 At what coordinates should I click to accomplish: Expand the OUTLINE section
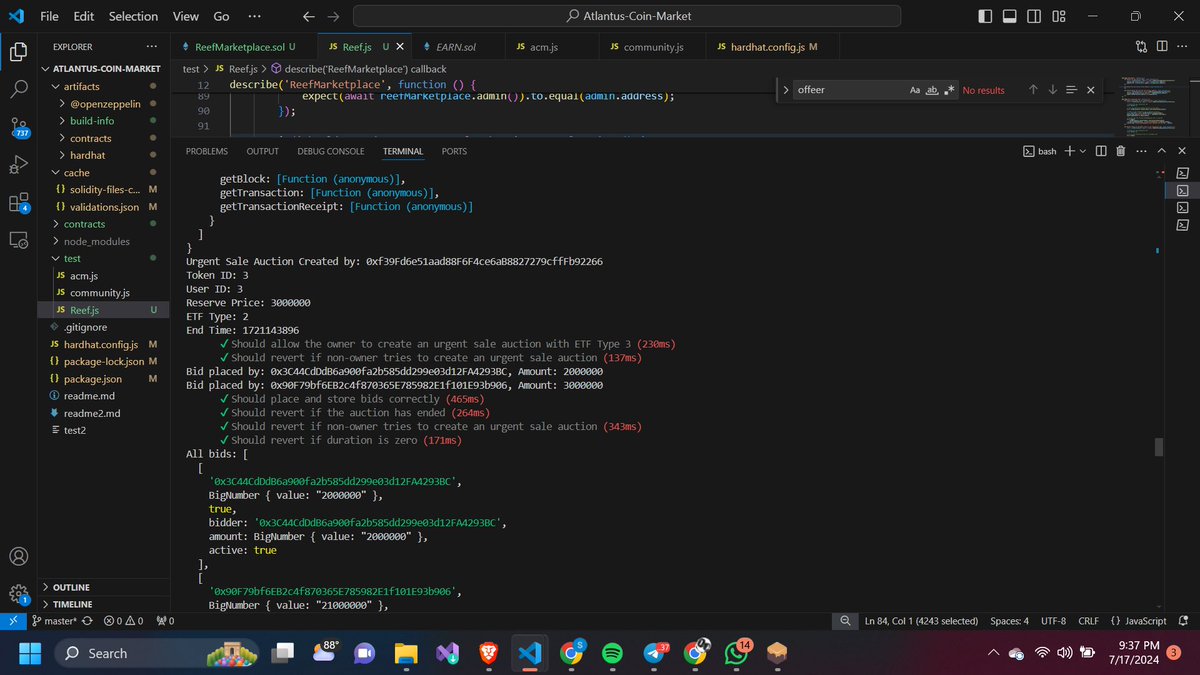(70, 587)
